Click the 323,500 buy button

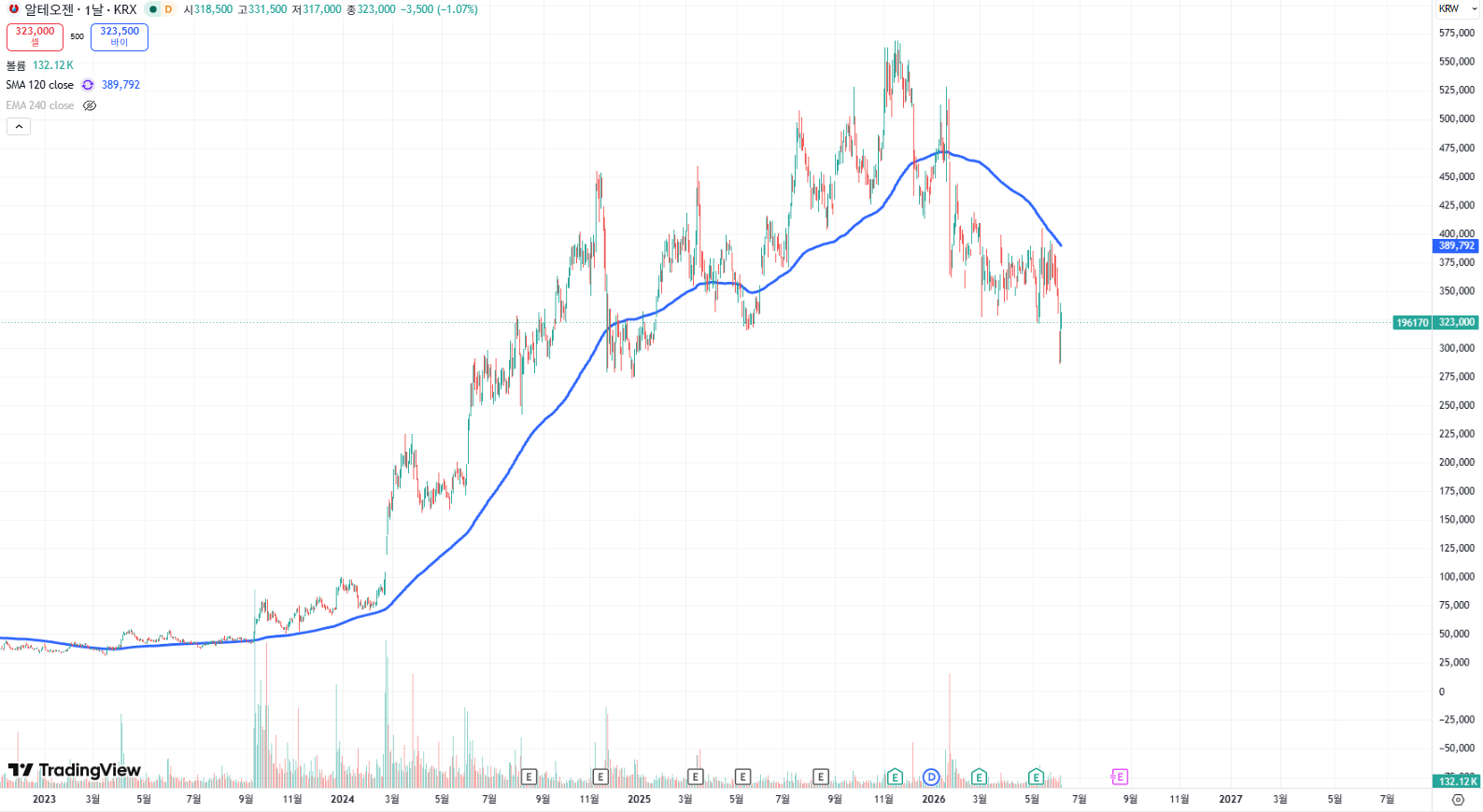(120, 36)
